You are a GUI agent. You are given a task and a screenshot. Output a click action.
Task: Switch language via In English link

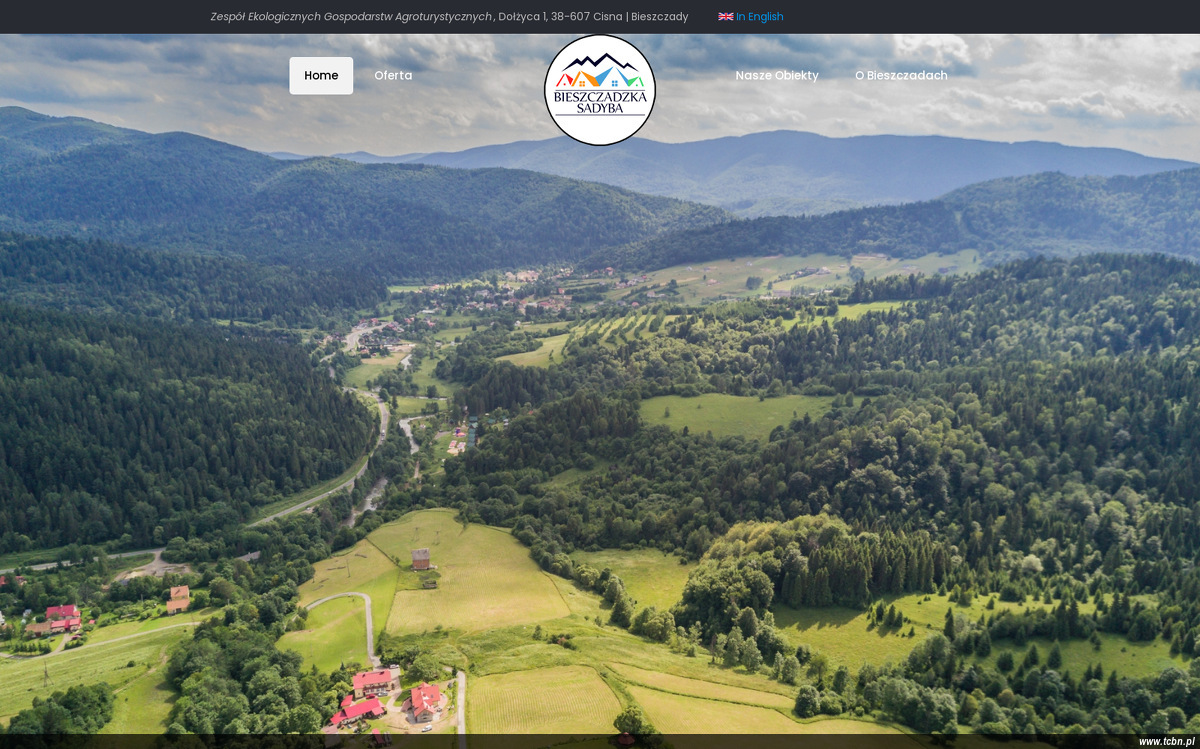(760, 17)
